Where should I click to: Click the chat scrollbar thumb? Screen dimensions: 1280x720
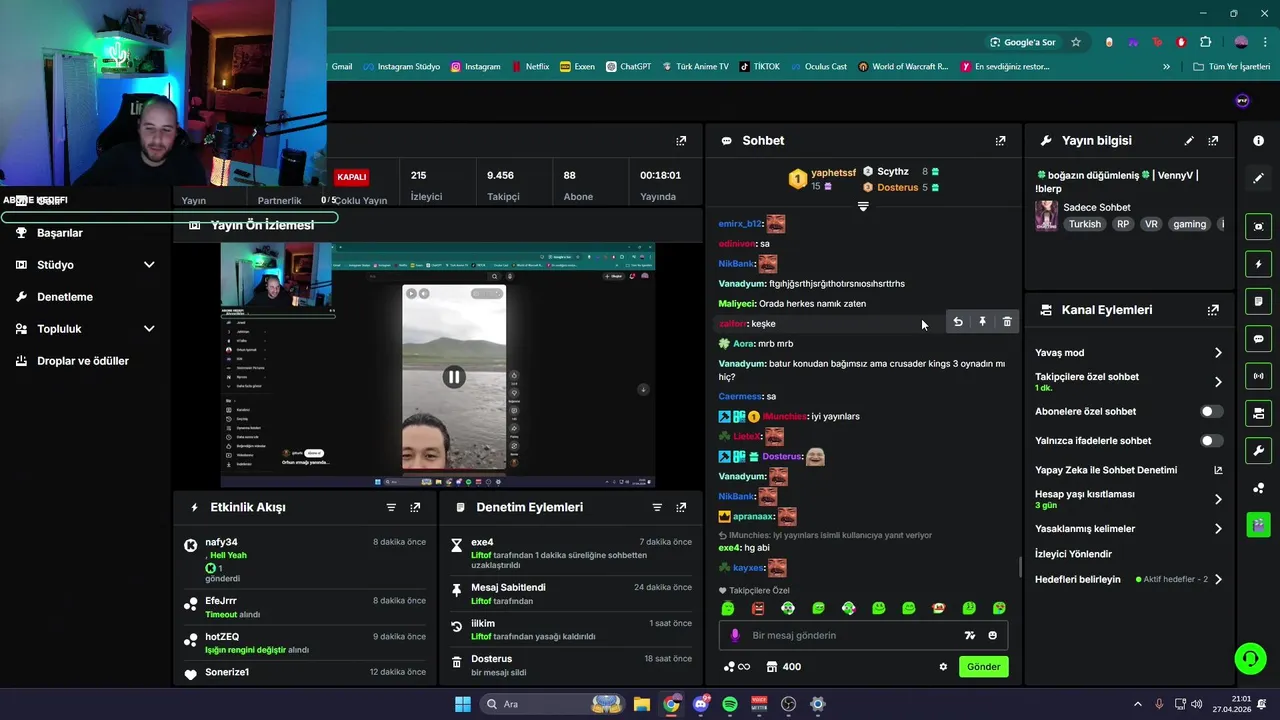(1020, 567)
